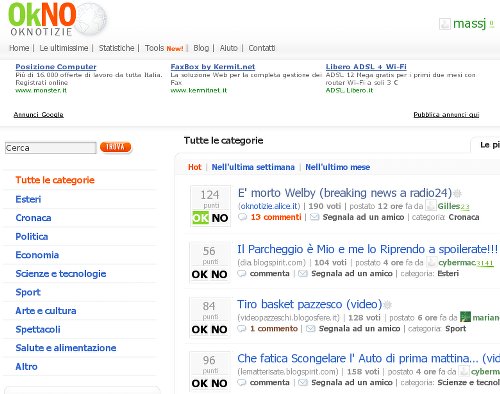Image resolution: width=500 pixels, height=394 pixels.
Task: Vote NO on E' morto Welby story
Action: pyautogui.click(x=220, y=218)
